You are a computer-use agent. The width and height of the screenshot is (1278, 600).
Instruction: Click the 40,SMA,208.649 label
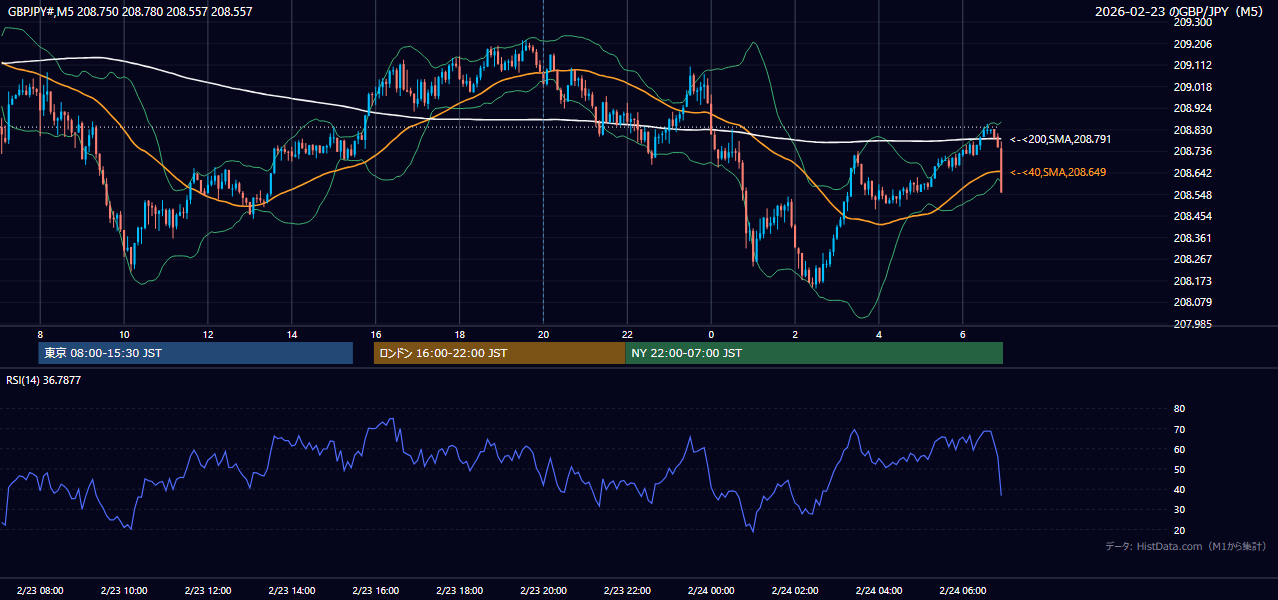tap(1058, 172)
